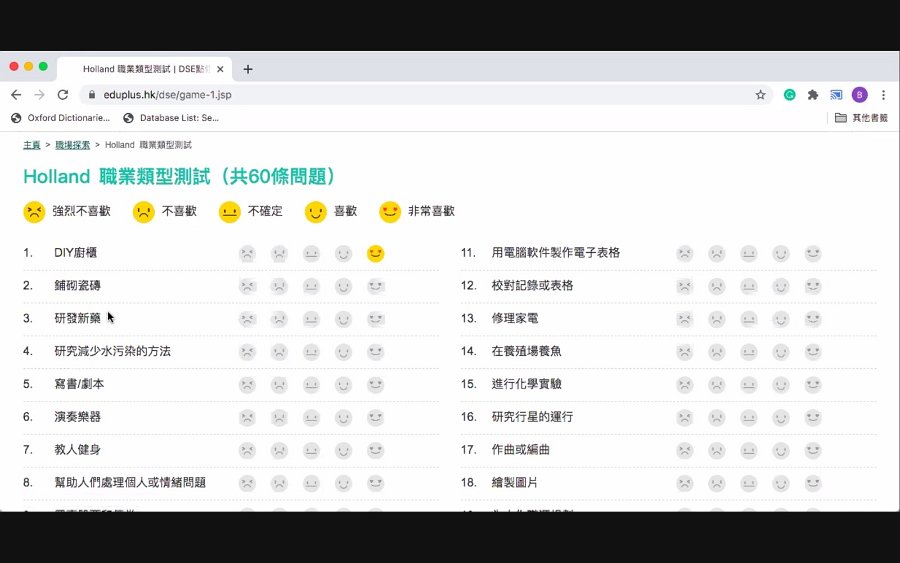Screen dimensions: 900x563
Task: Click the Grammarly extension icon
Action: click(790, 95)
